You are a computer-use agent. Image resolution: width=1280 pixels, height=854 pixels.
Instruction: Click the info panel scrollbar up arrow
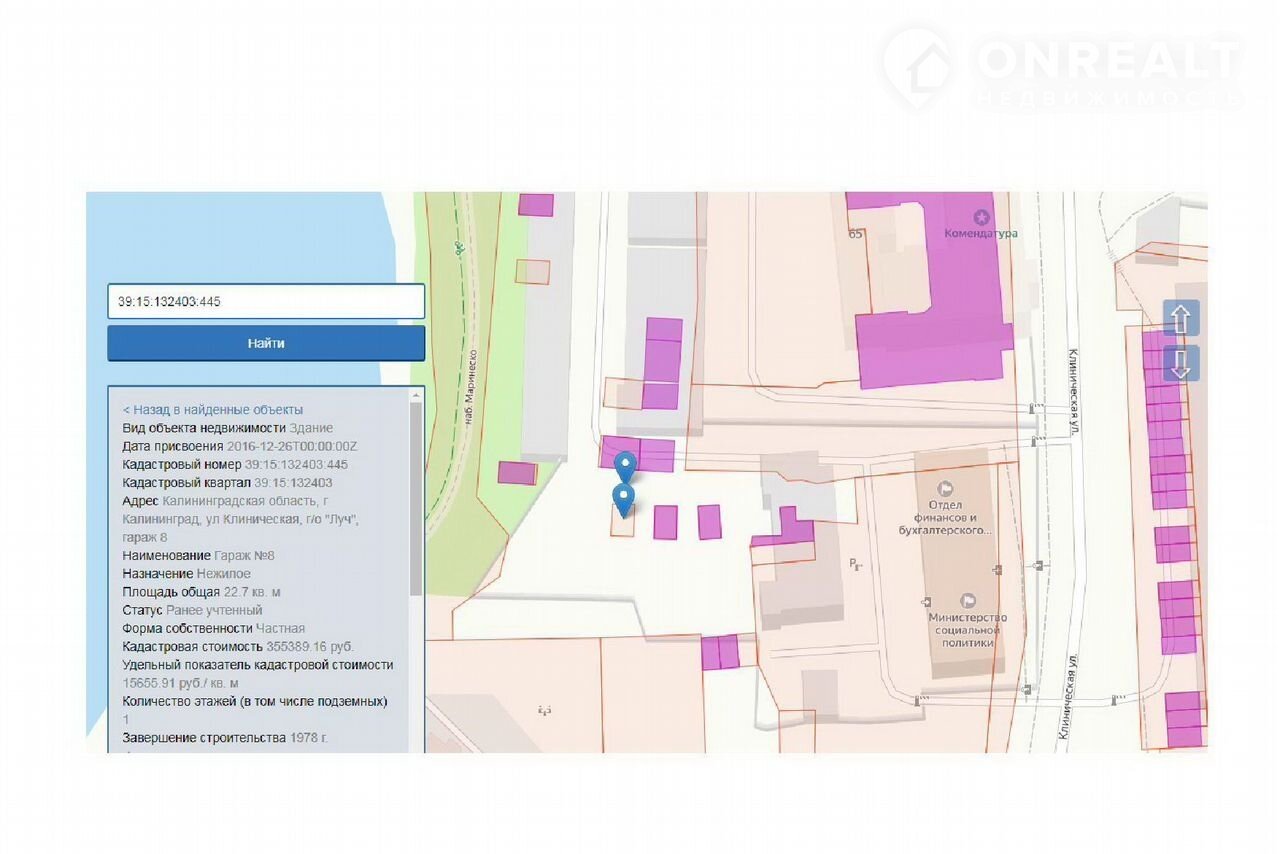417,396
